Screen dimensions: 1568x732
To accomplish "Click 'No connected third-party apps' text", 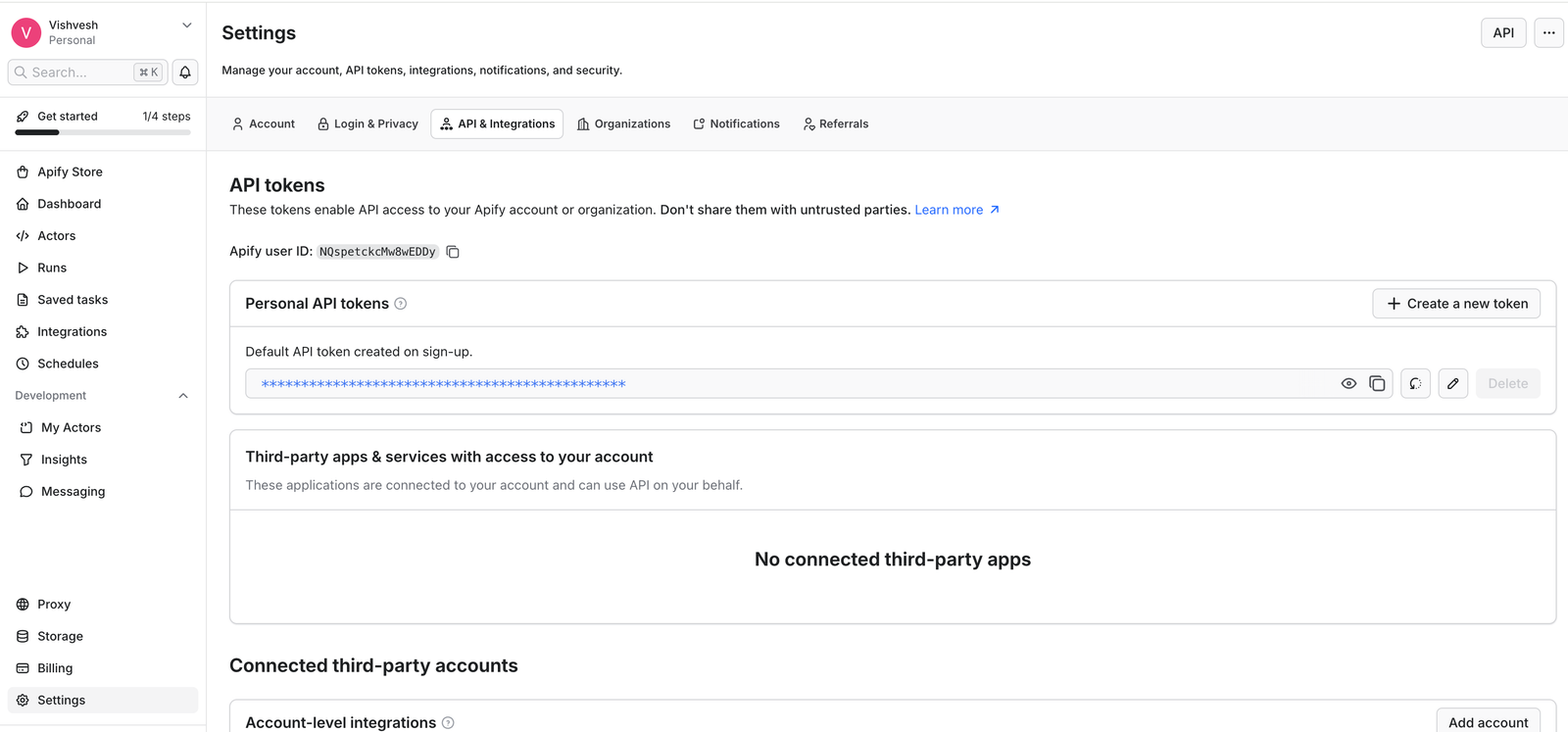I will (x=893, y=560).
